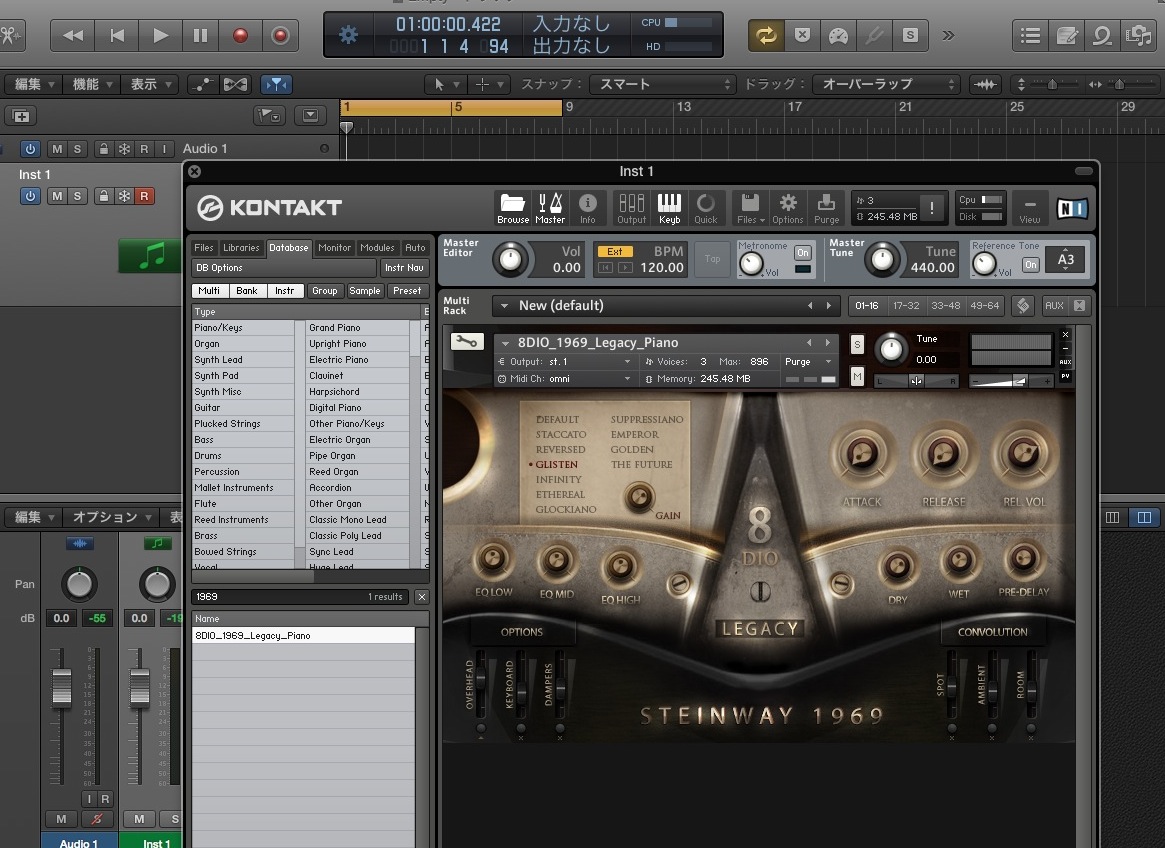Open the 表示 menu in tracks area
The image size is (1165, 848).
[x=150, y=85]
